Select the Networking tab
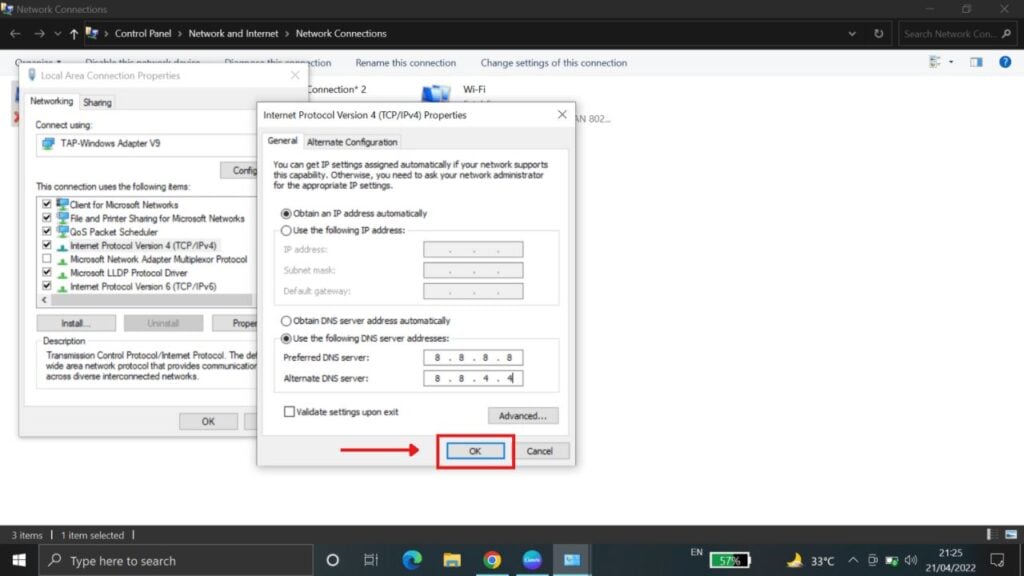The width and height of the screenshot is (1024, 576). pyautogui.click(x=52, y=101)
